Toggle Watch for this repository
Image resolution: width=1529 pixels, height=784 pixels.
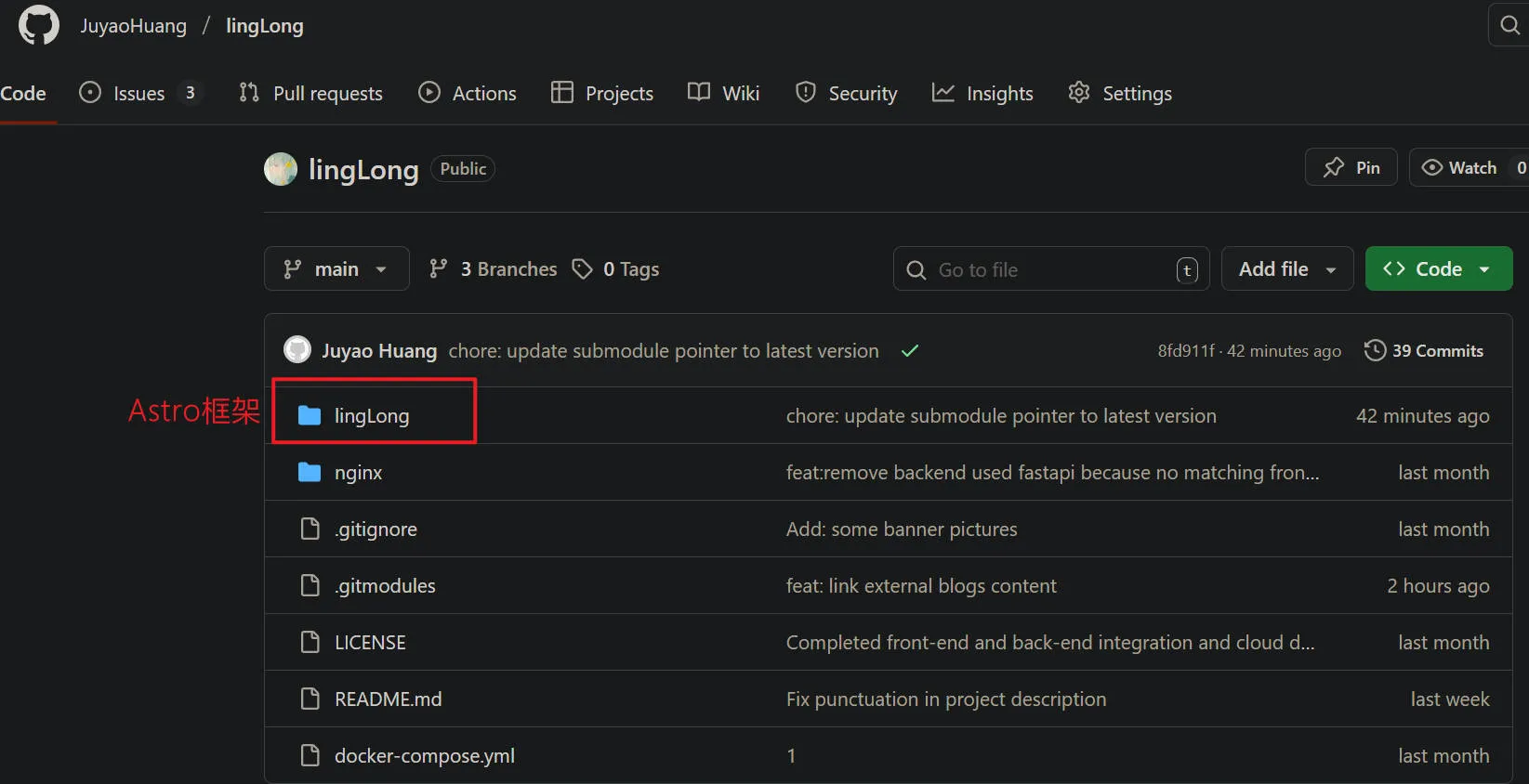1460,167
